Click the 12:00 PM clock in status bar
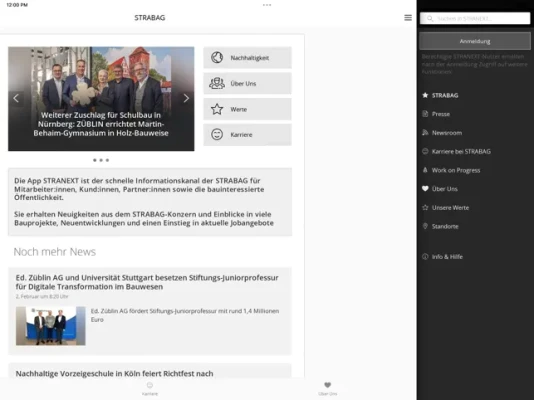Image resolution: width=534 pixels, height=400 pixels. click(x=17, y=5)
